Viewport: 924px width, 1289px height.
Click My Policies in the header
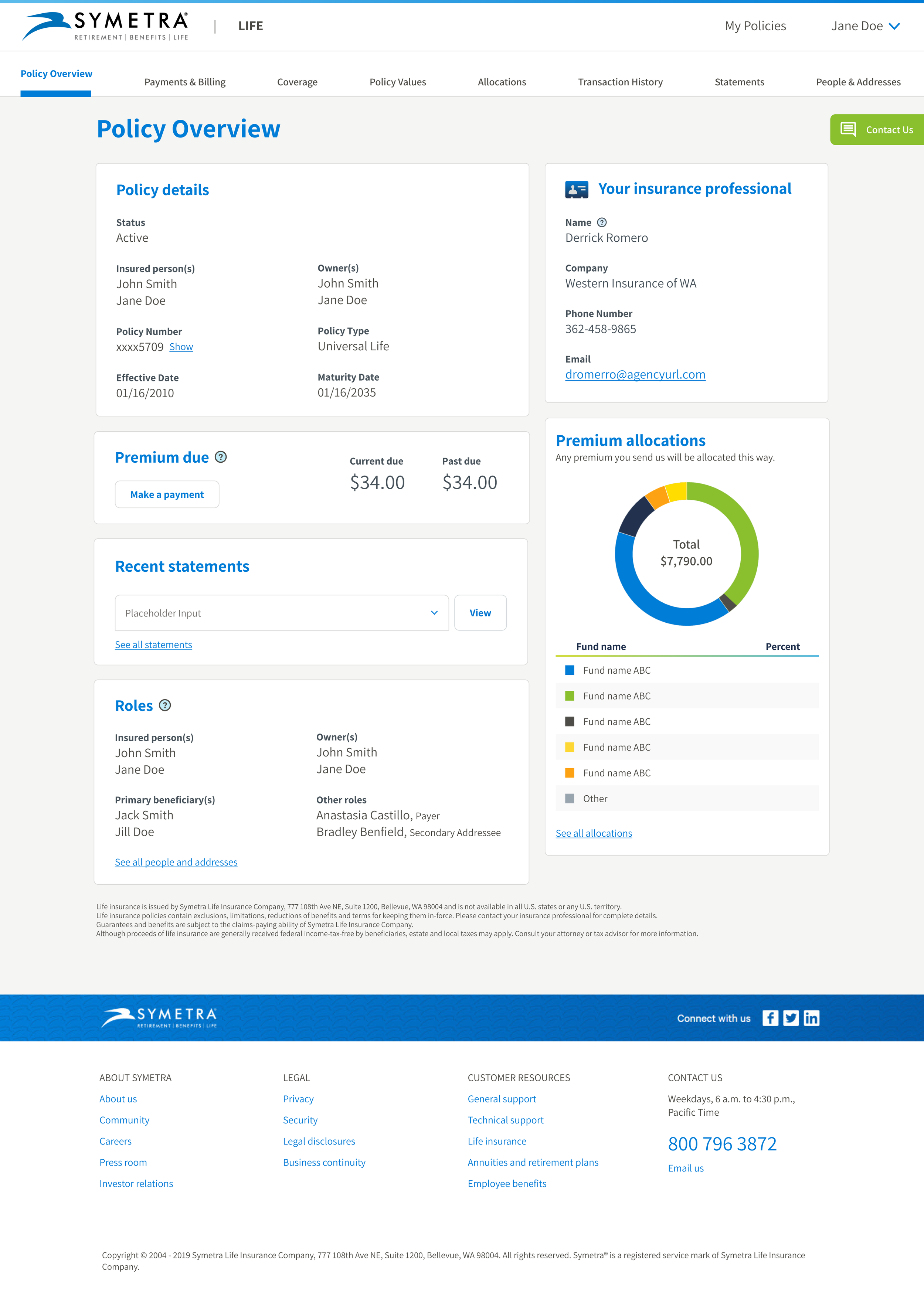click(755, 26)
